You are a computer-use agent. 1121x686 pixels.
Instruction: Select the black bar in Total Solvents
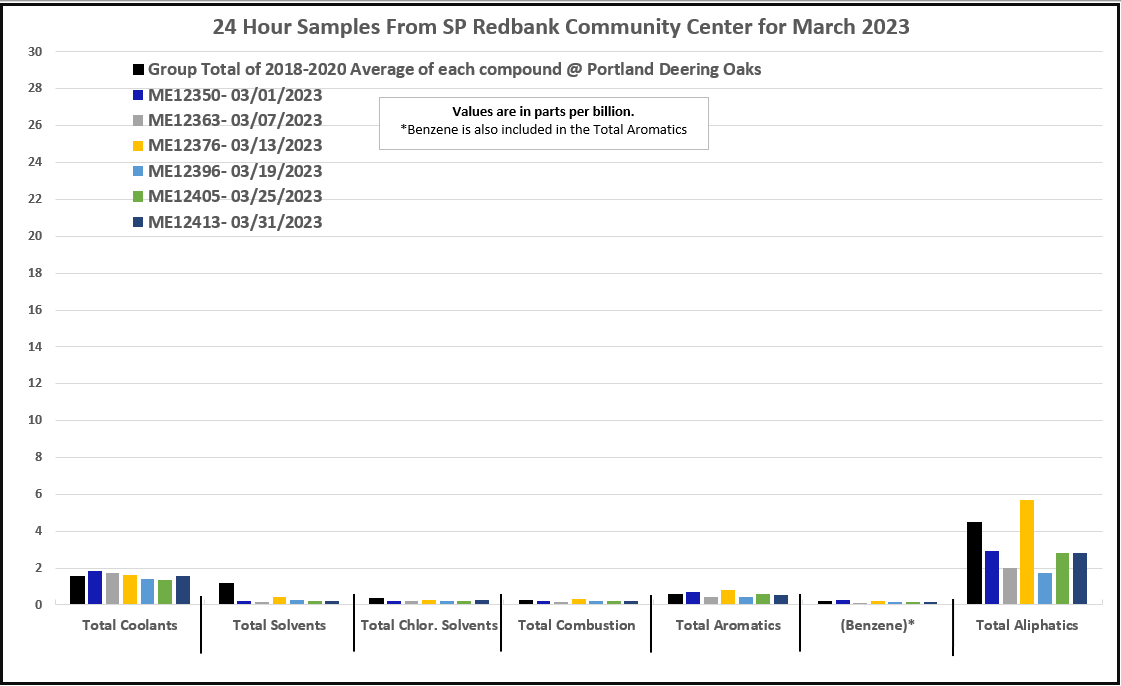tap(226, 593)
